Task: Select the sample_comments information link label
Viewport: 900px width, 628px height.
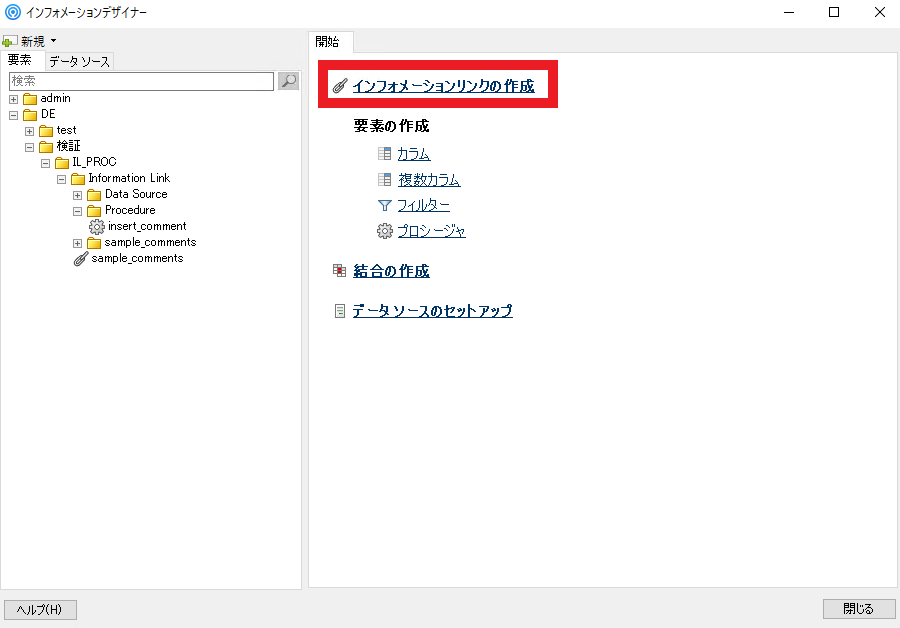Action: [137, 258]
